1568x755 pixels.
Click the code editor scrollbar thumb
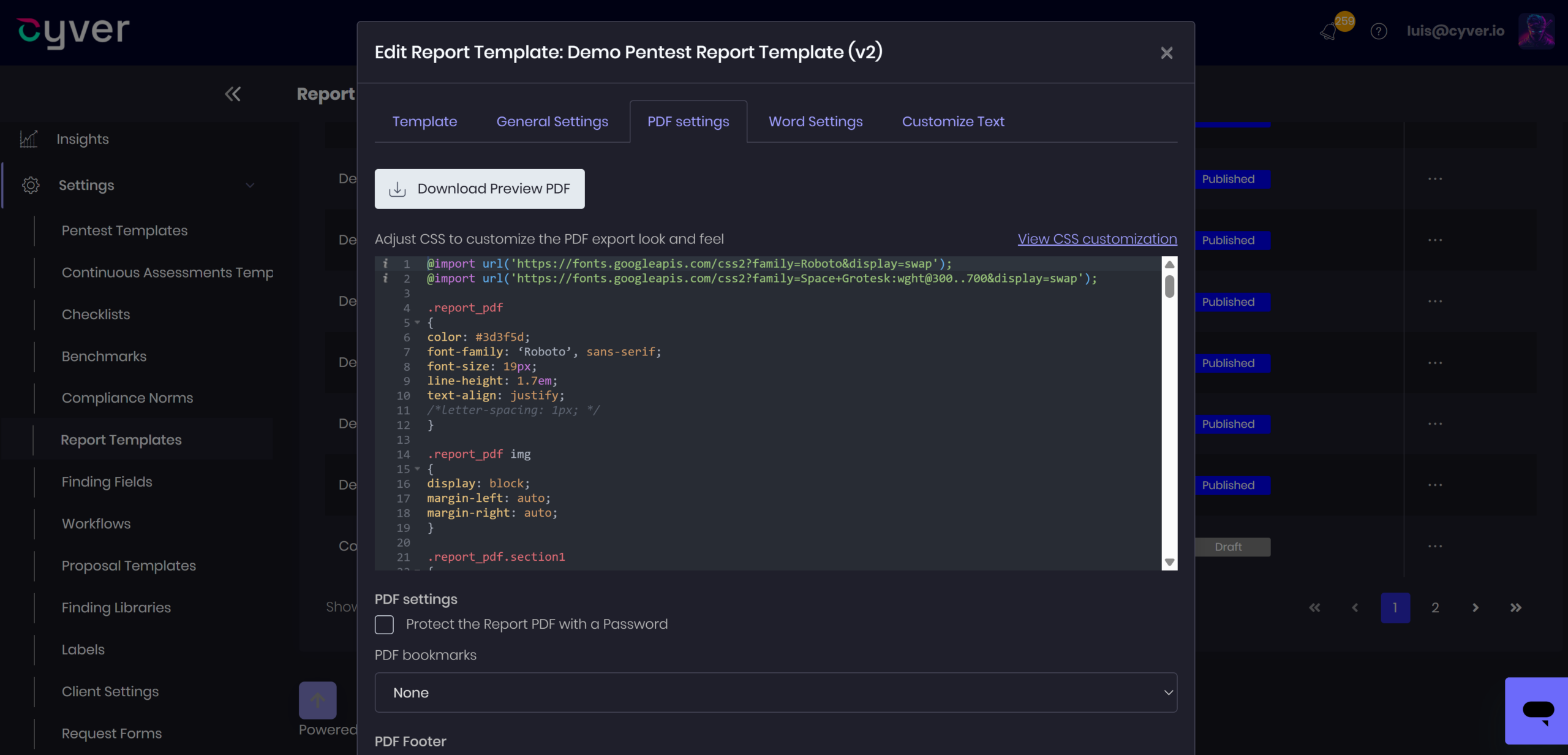pos(1169,286)
